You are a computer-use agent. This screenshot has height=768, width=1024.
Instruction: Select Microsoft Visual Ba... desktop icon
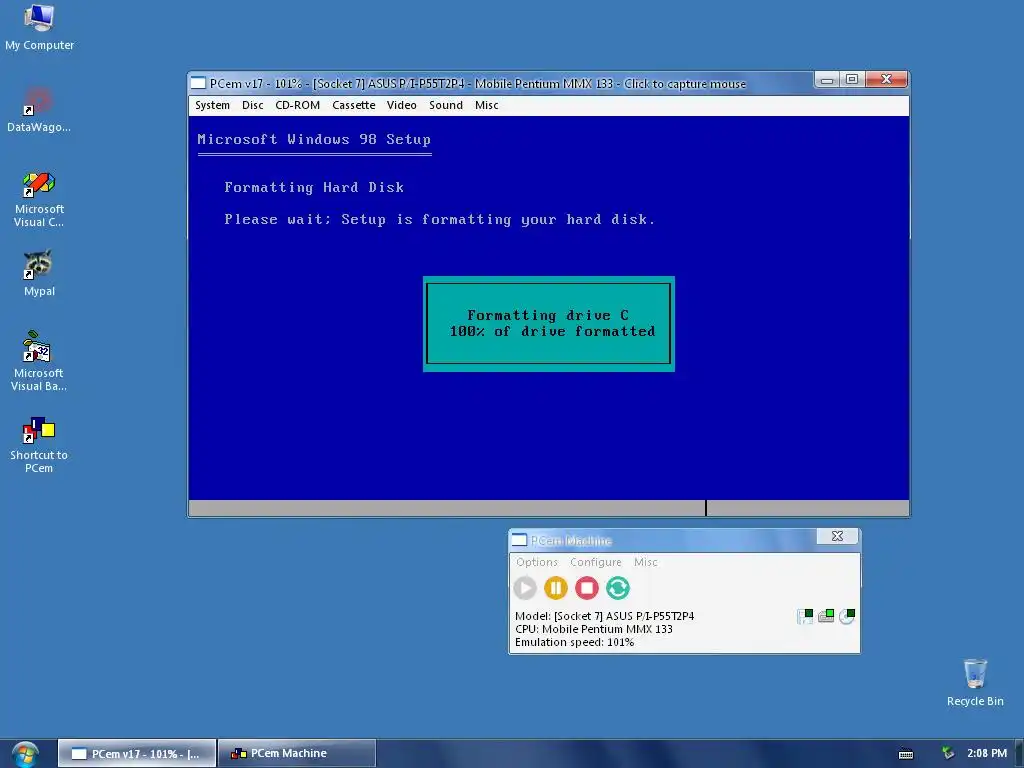(x=39, y=361)
